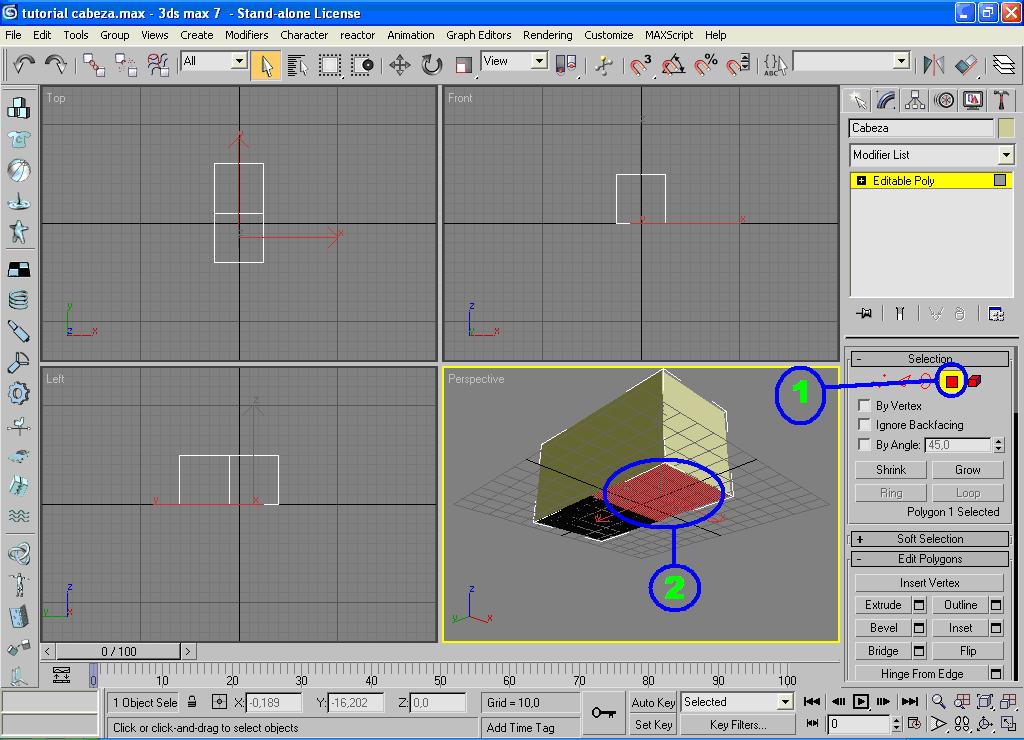Click the Grow selection button
The image size is (1024, 740).
tap(967, 470)
